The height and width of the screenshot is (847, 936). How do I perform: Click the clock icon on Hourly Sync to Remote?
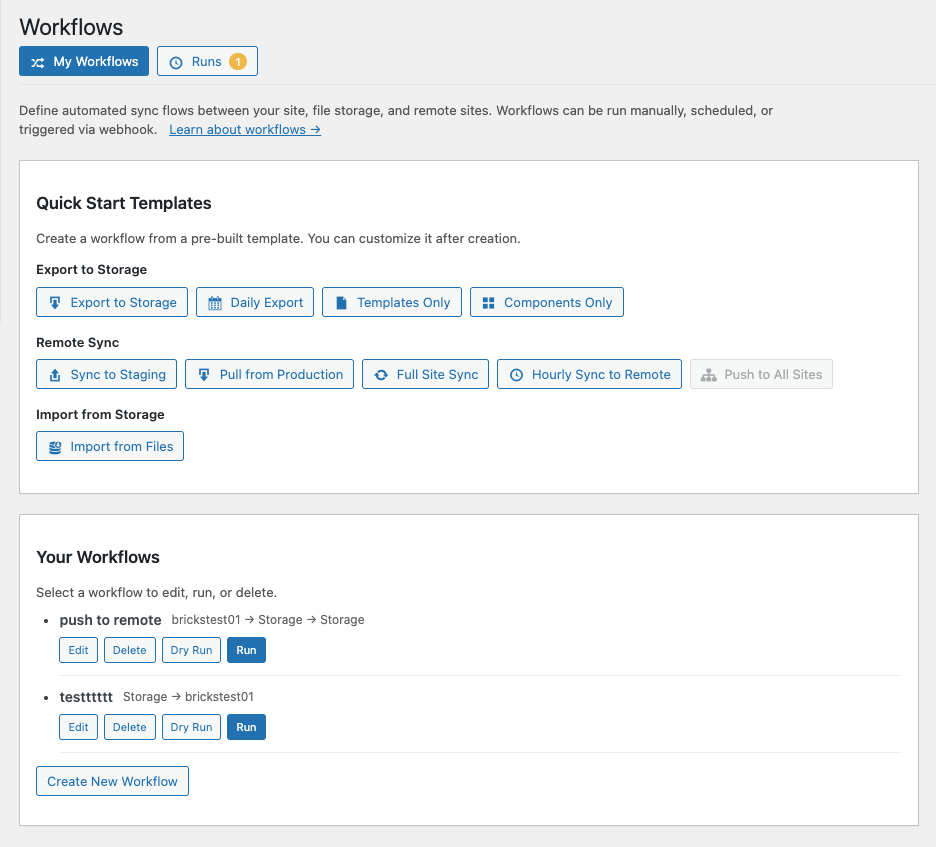click(516, 375)
